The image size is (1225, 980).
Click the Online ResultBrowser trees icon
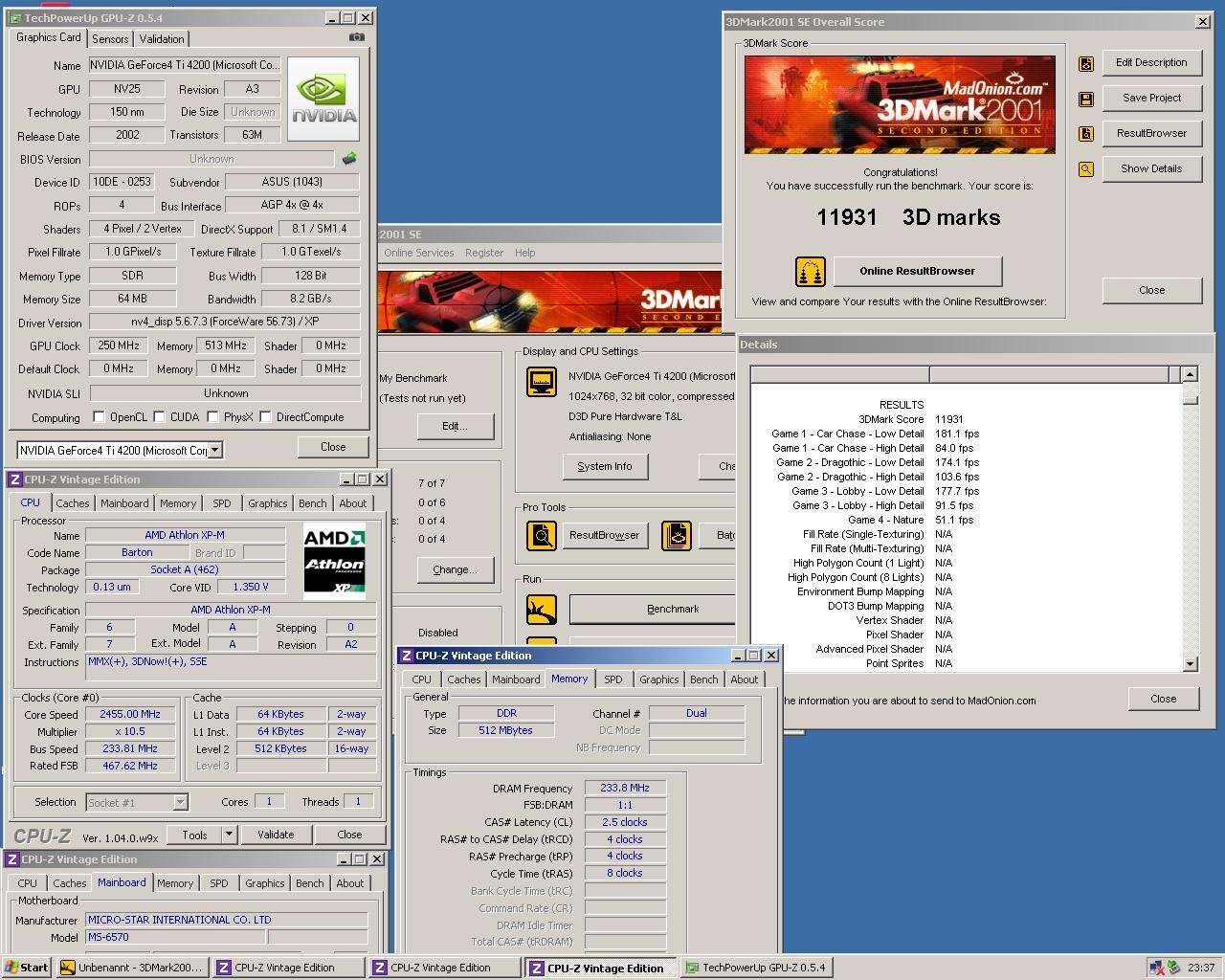pyautogui.click(x=811, y=272)
